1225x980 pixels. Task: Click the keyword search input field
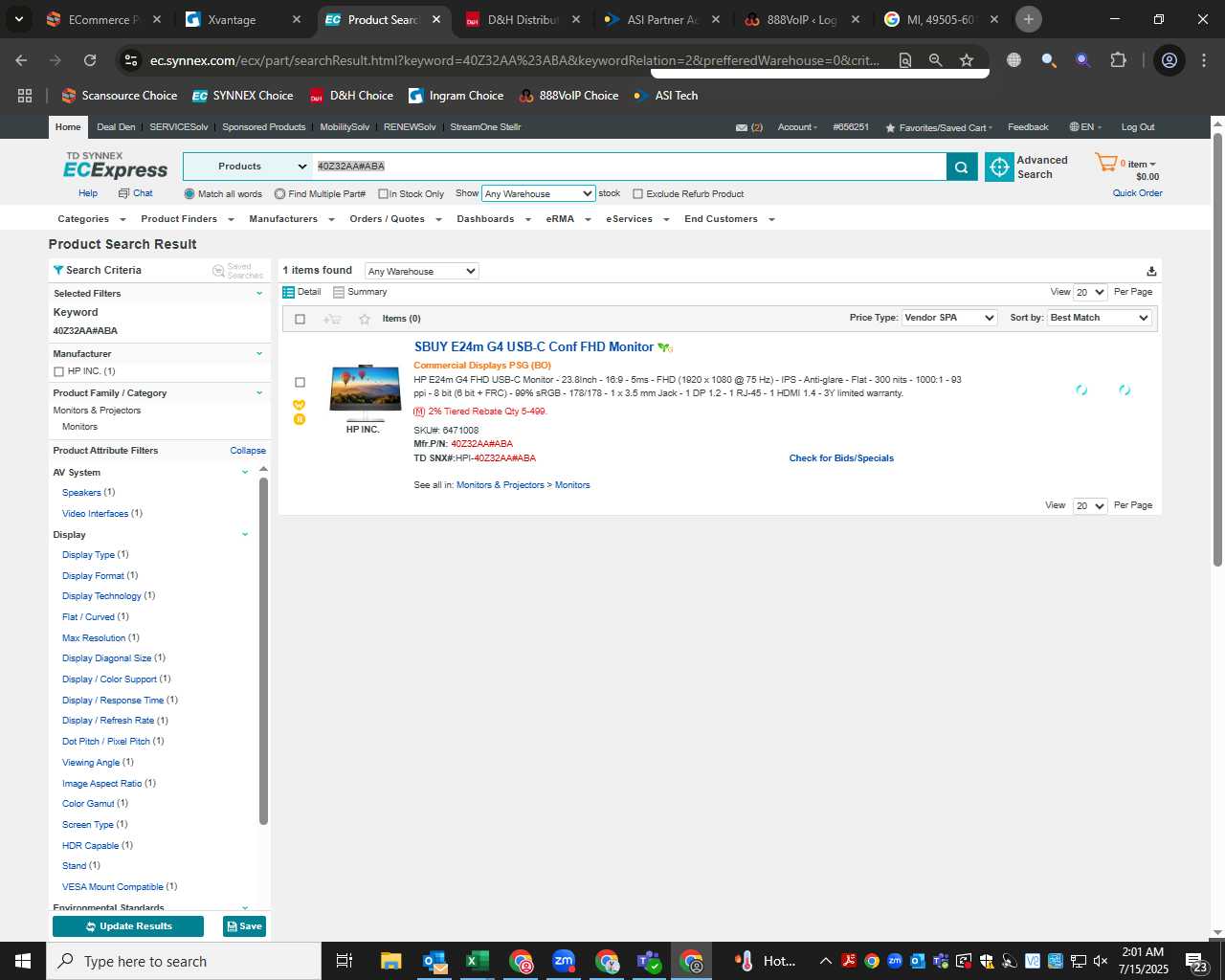pos(630,167)
